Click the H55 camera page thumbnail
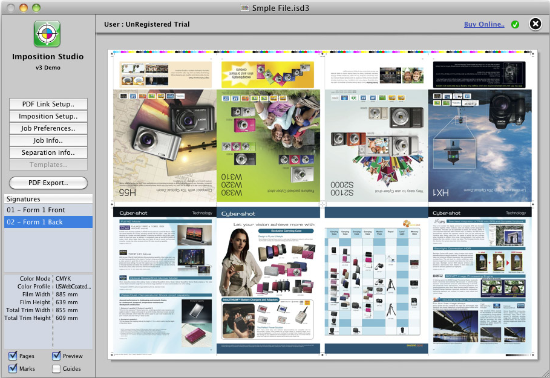The width and height of the screenshot is (550, 378). (x=165, y=146)
